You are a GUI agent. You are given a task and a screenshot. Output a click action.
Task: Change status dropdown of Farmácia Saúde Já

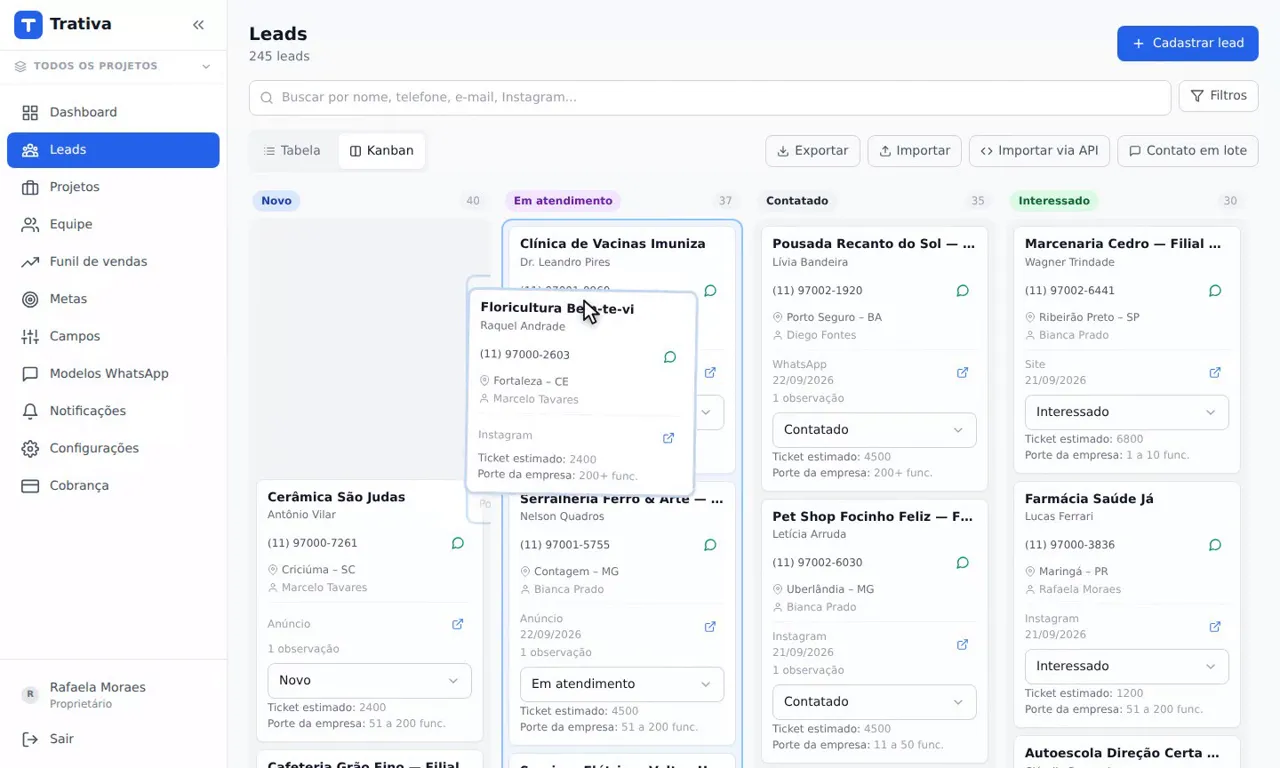pos(1127,666)
